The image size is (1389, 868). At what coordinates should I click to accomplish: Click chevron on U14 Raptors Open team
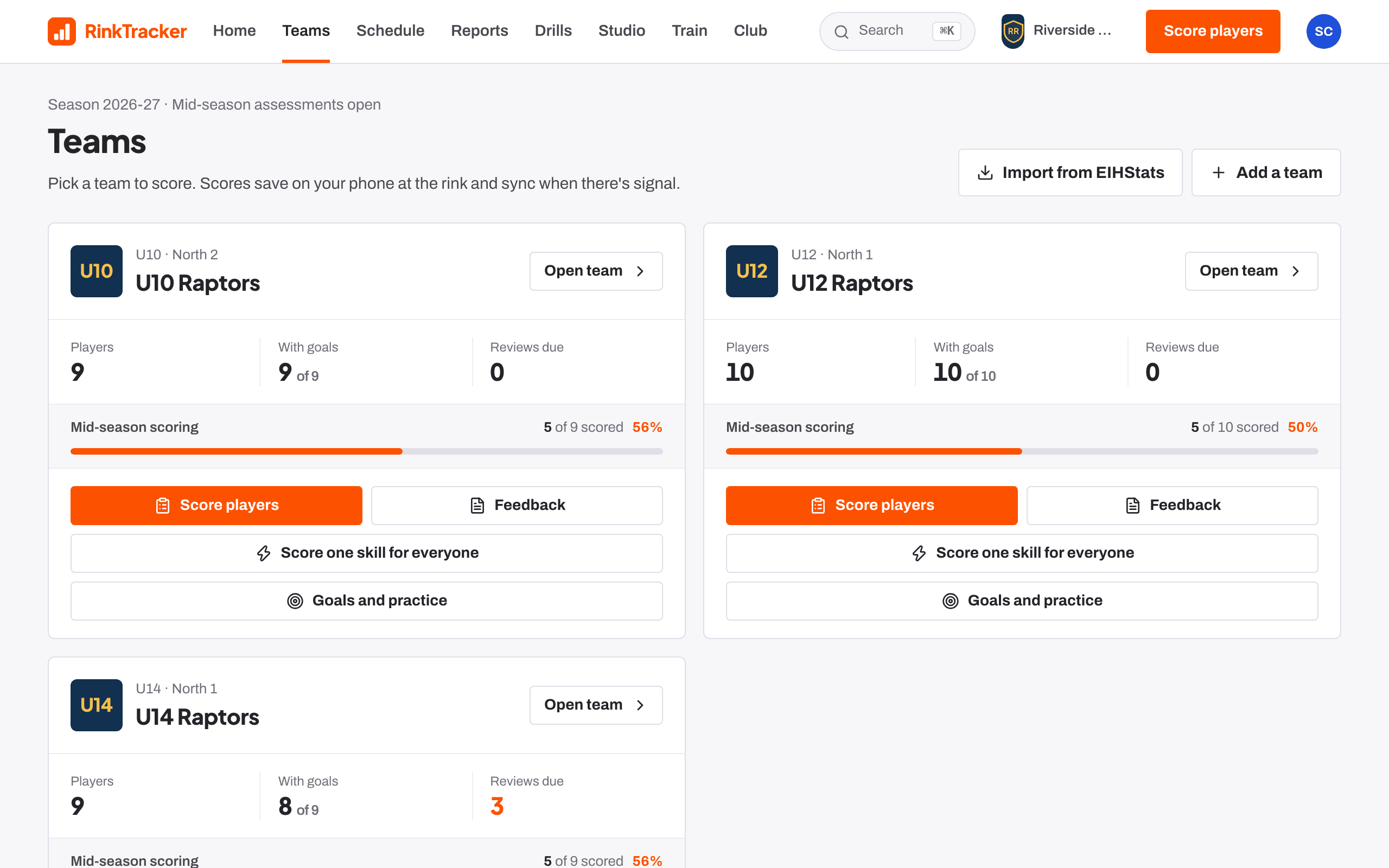click(640, 705)
